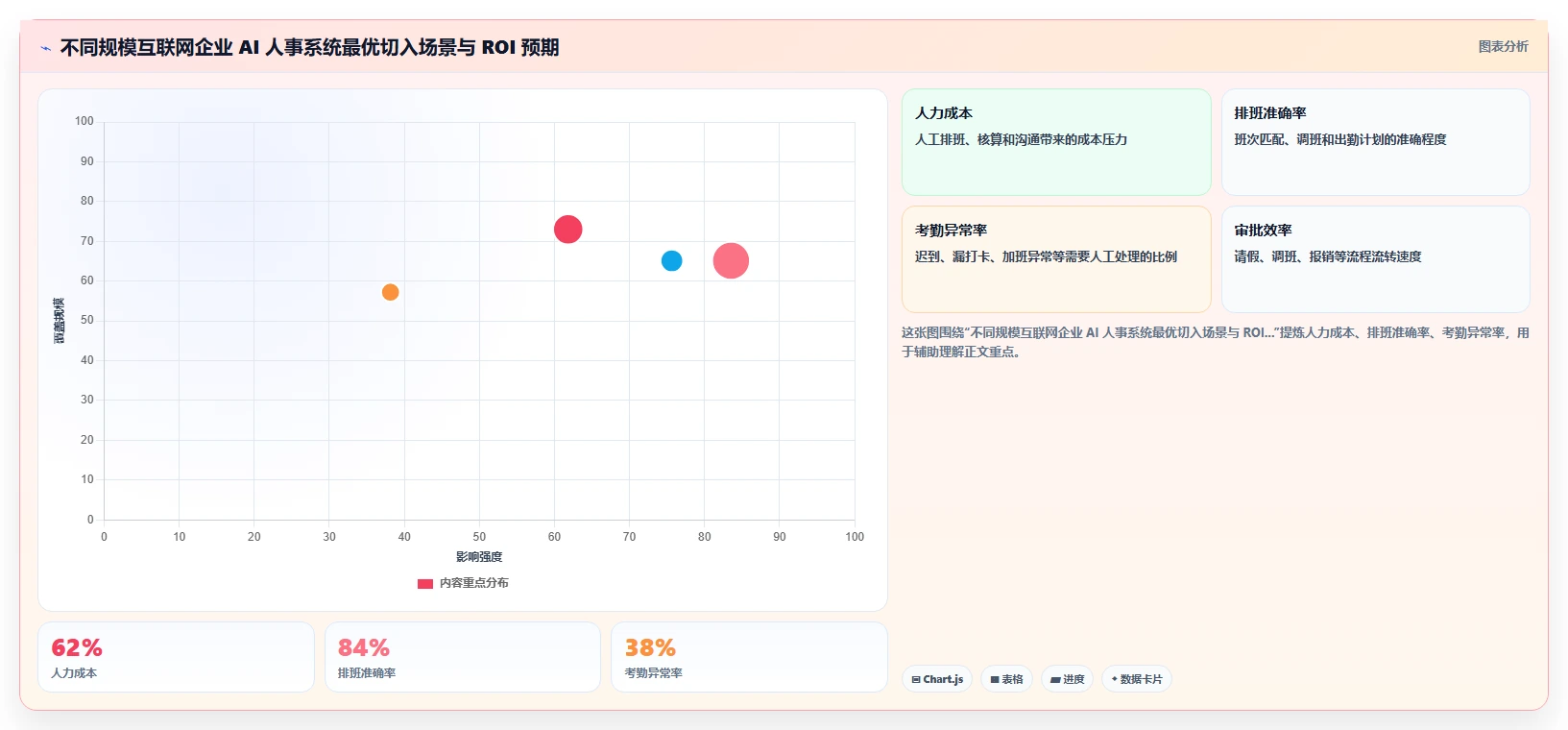
Task: Select the red bubble near 62 on the chart
Action: tap(567, 230)
